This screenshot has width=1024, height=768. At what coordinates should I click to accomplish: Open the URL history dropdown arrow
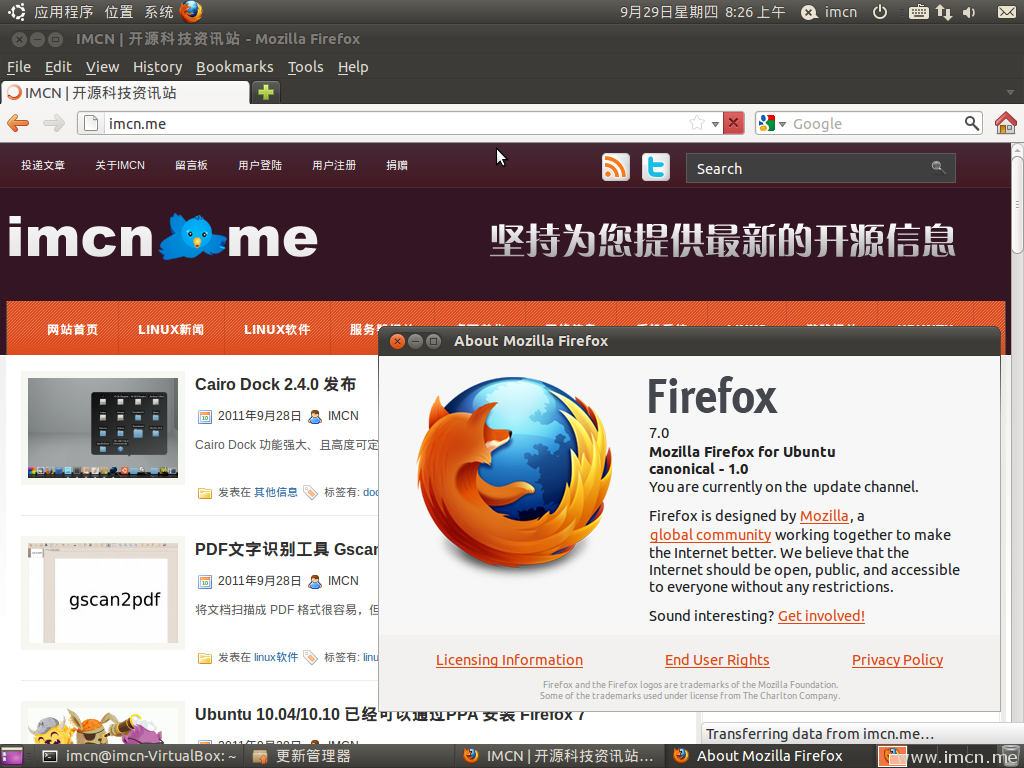(715, 123)
